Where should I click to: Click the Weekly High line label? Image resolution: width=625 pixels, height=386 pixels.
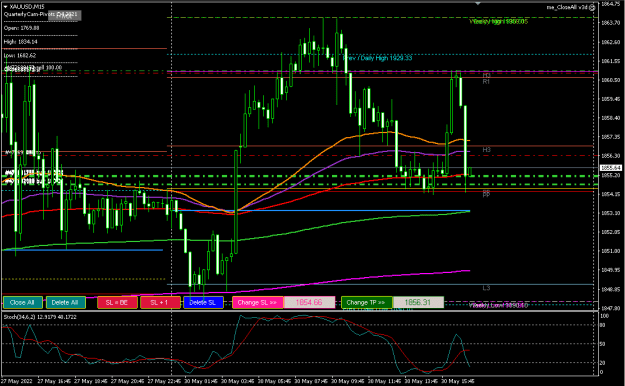(x=499, y=22)
